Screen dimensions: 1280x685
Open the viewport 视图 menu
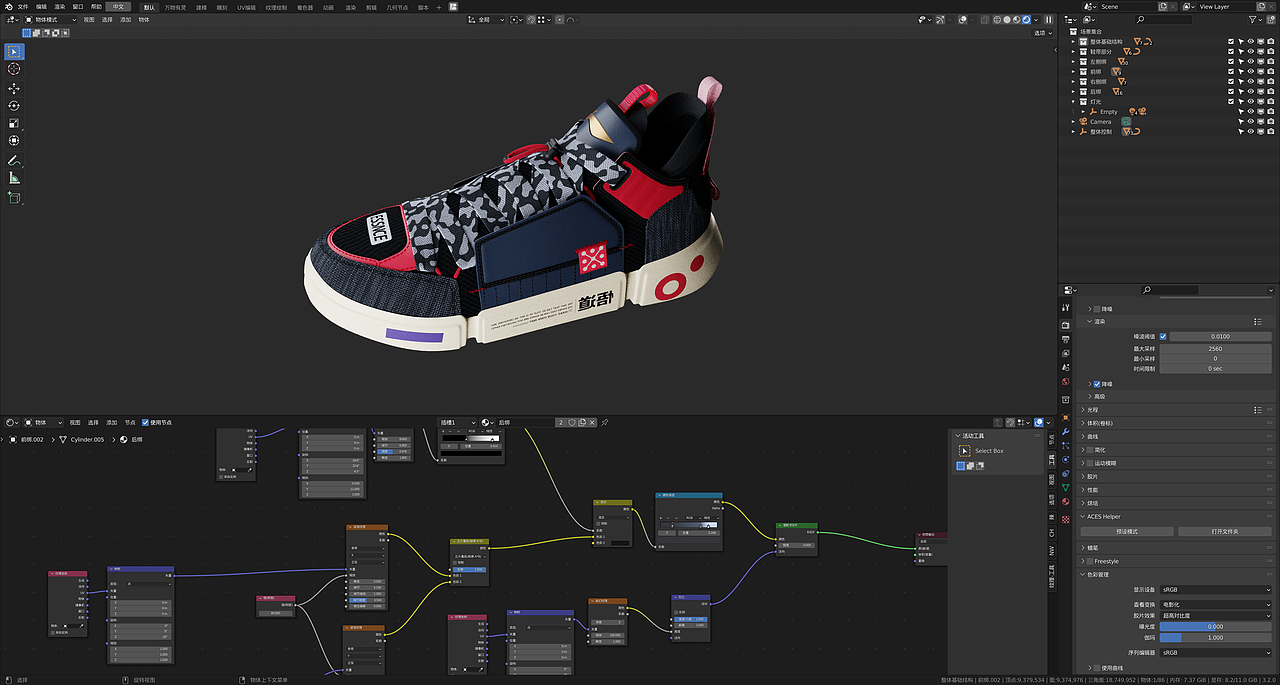click(89, 19)
